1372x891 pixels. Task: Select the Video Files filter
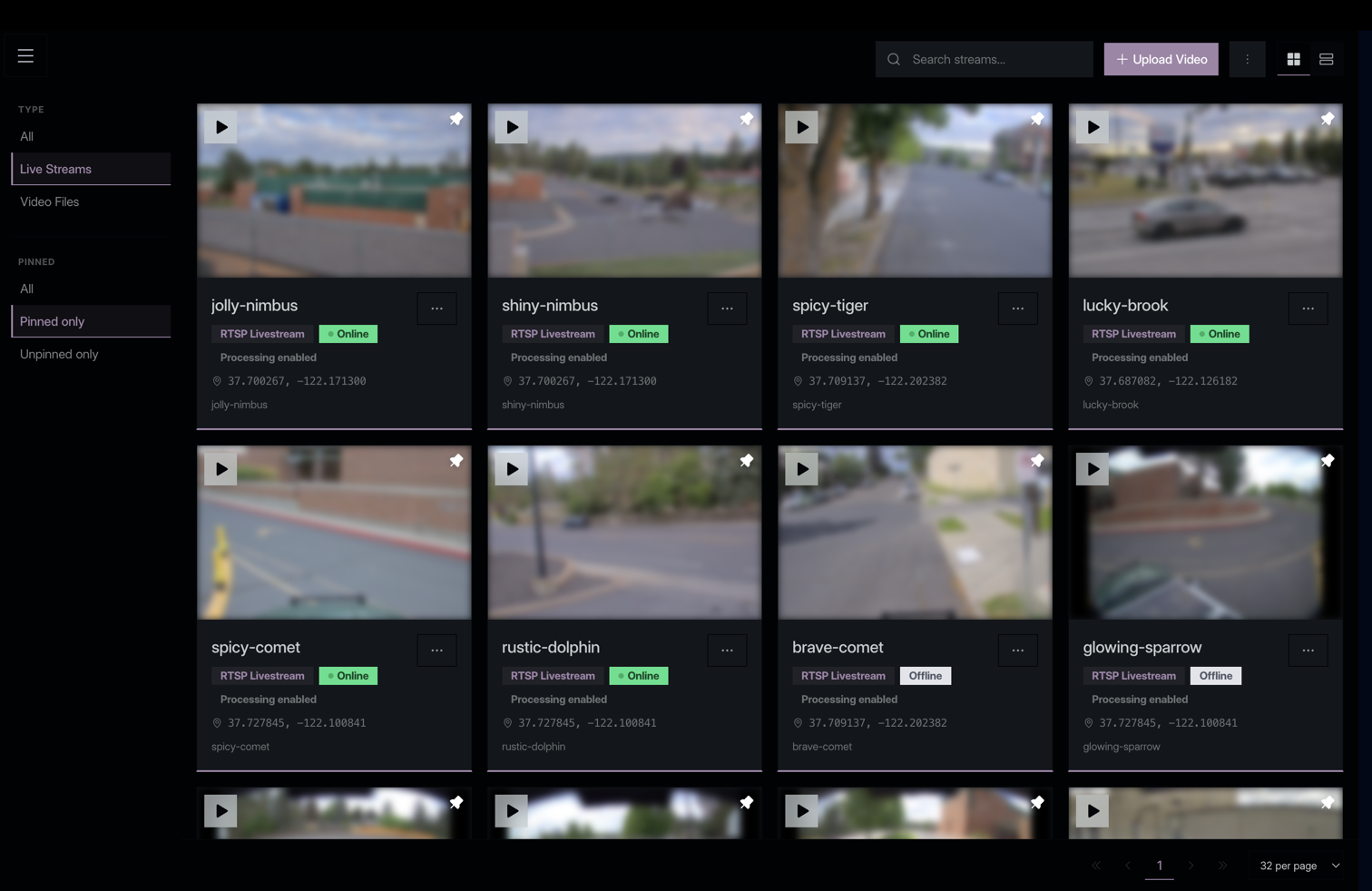click(x=91, y=201)
